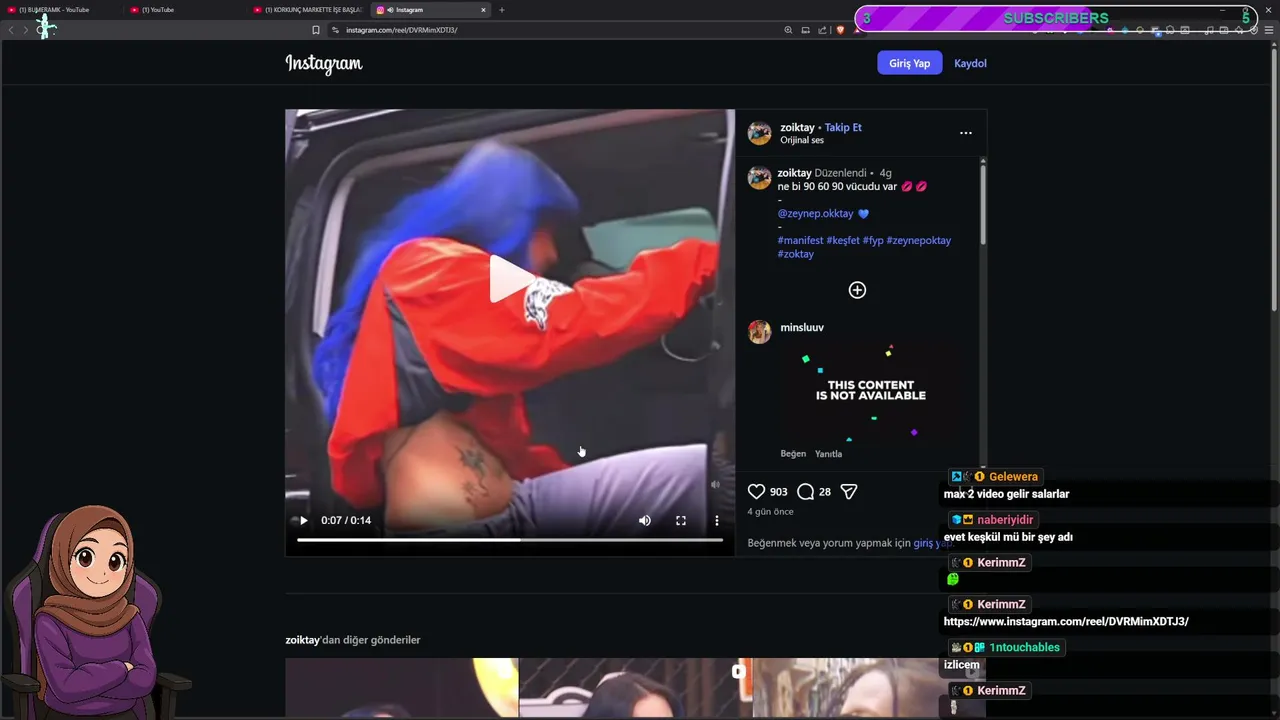Open the video in fullscreen mode
Viewport: 1280px width, 720px height.
click(681, 520)
